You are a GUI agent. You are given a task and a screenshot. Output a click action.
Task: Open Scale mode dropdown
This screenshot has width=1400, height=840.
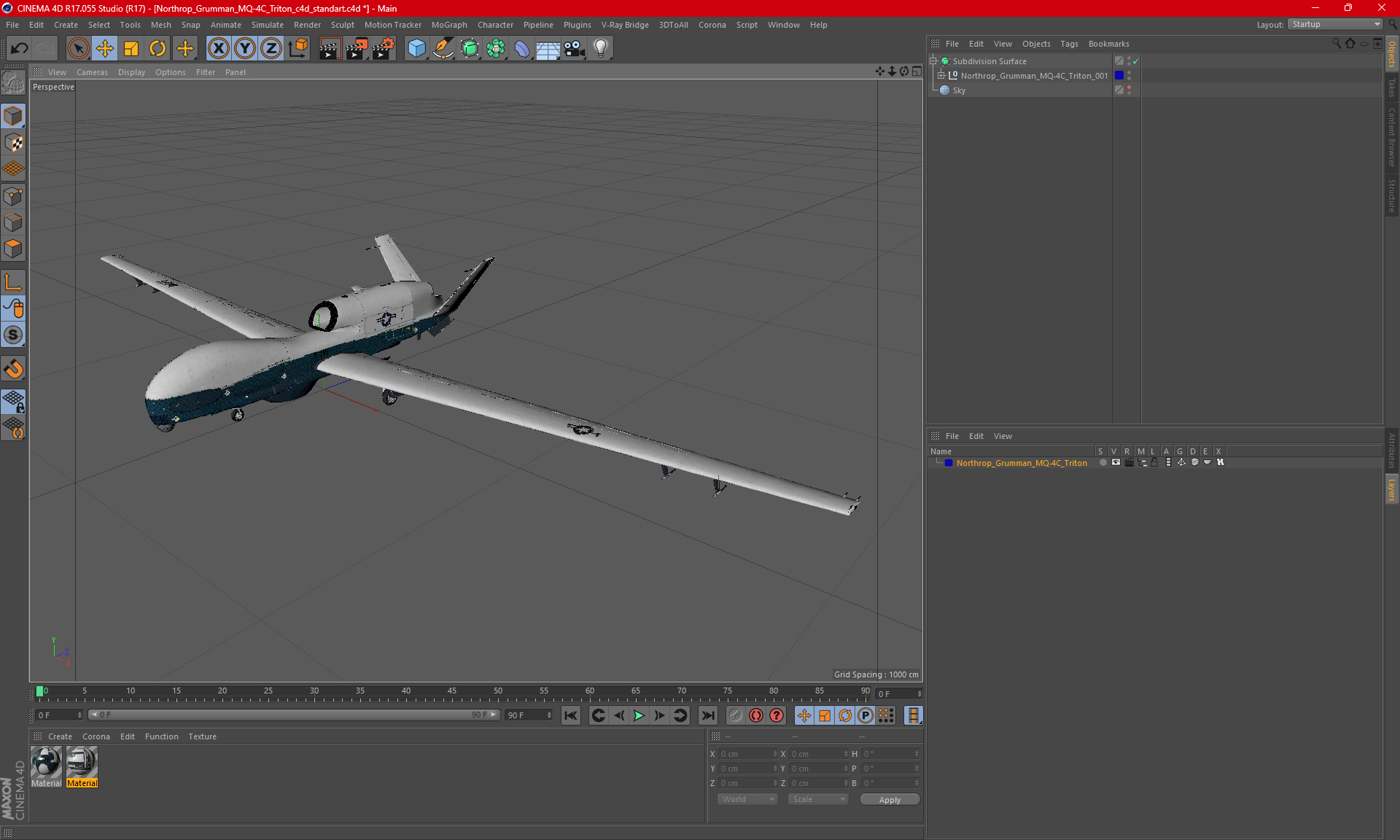click(818, 799)
